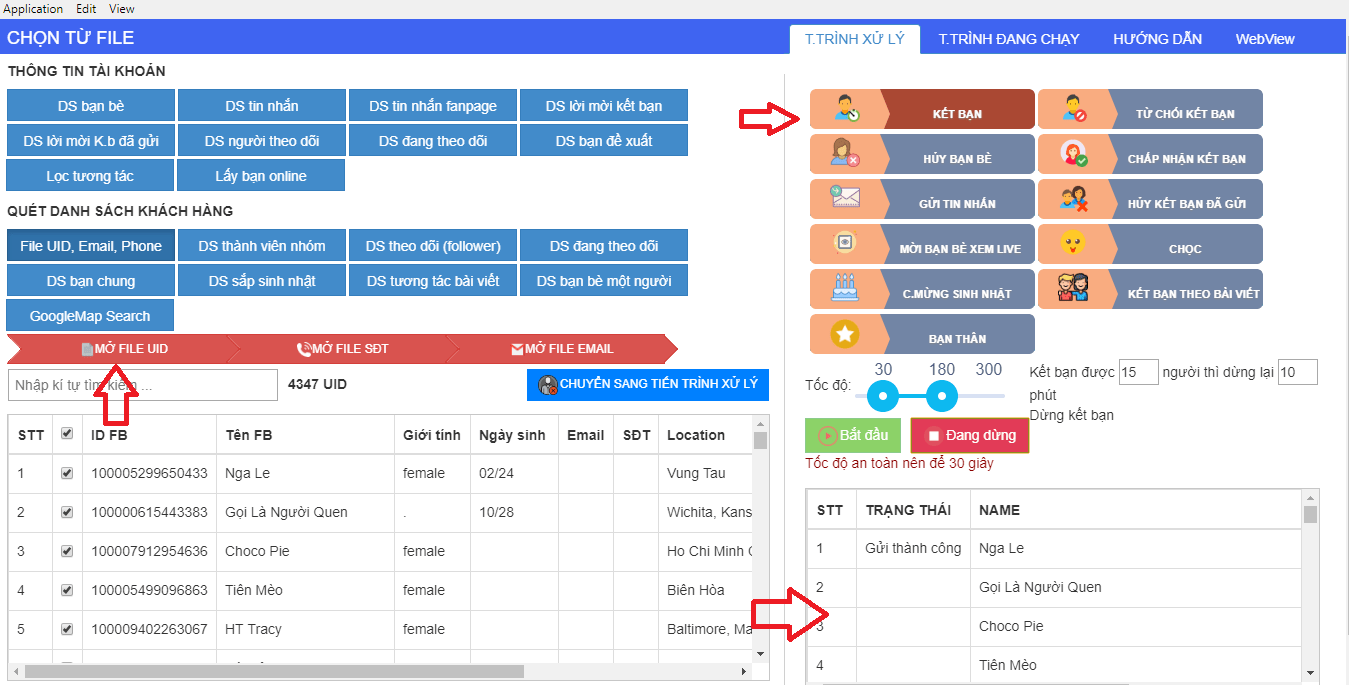The image size is (1349, 685).
Task: Select the Gửi Tin Nhắn envelope icon
Action: (845, 199)
